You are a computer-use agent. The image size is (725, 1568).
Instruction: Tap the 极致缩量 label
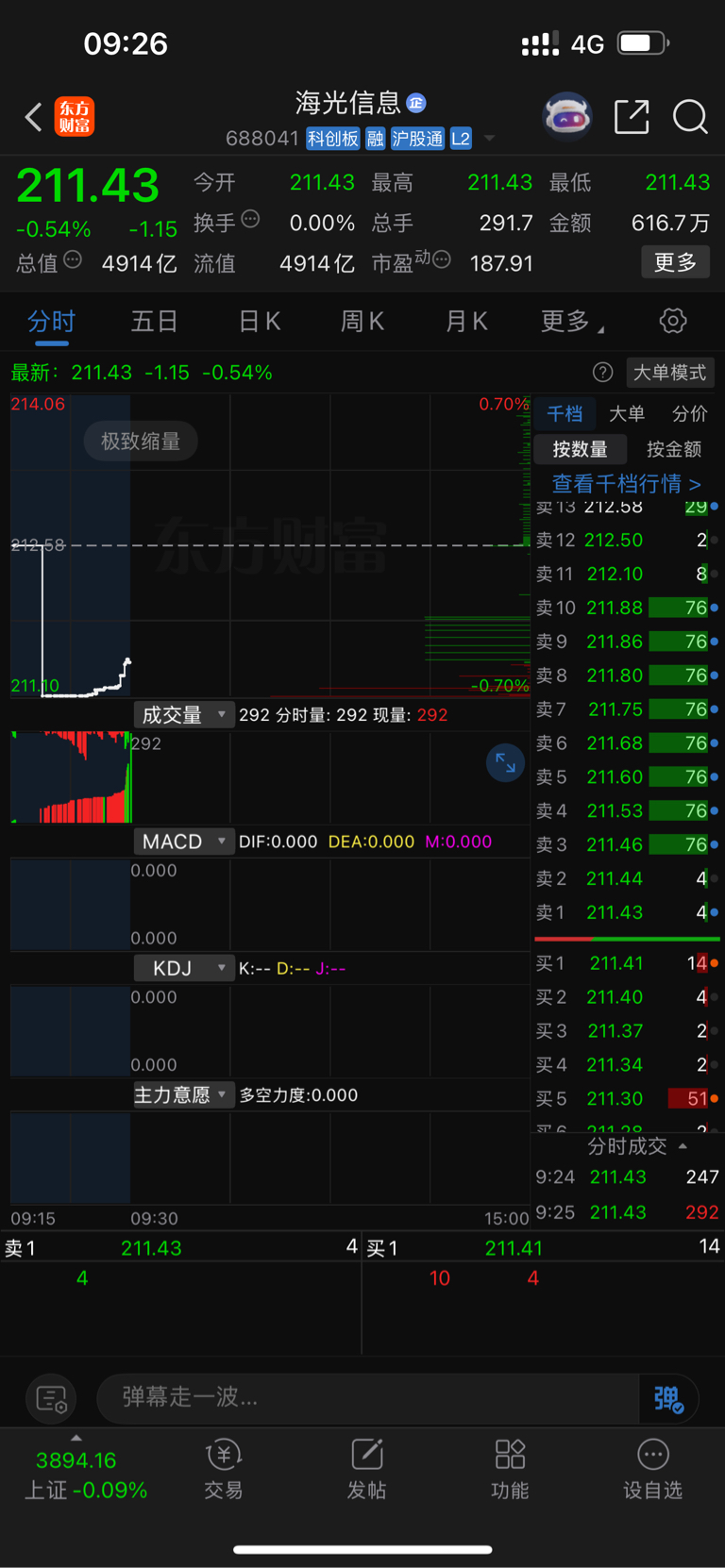tap(141, 442)
